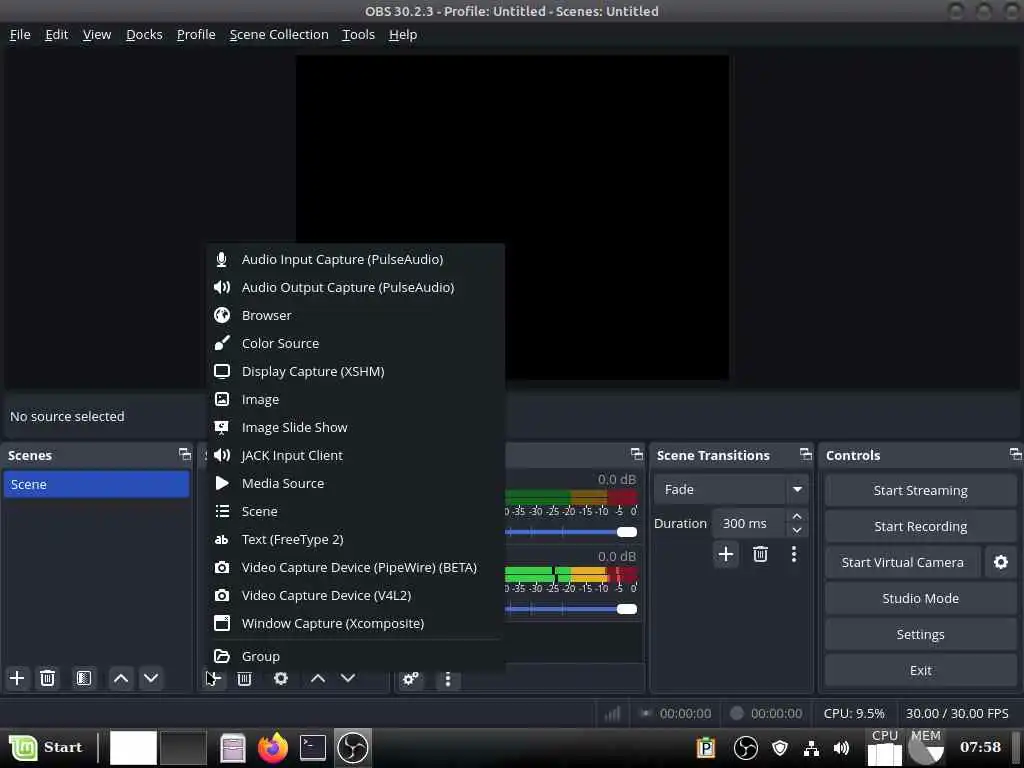Move scene up with the arrow icon
Screen dimensions: 1024x768
coord(121,678)
